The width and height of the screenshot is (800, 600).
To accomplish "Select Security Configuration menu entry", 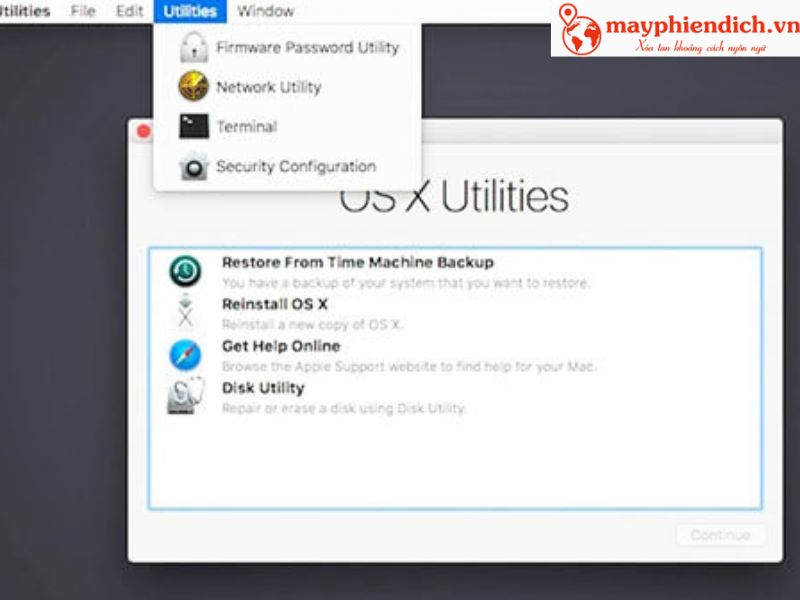I will pyautogui.click(x=287, y=166).
